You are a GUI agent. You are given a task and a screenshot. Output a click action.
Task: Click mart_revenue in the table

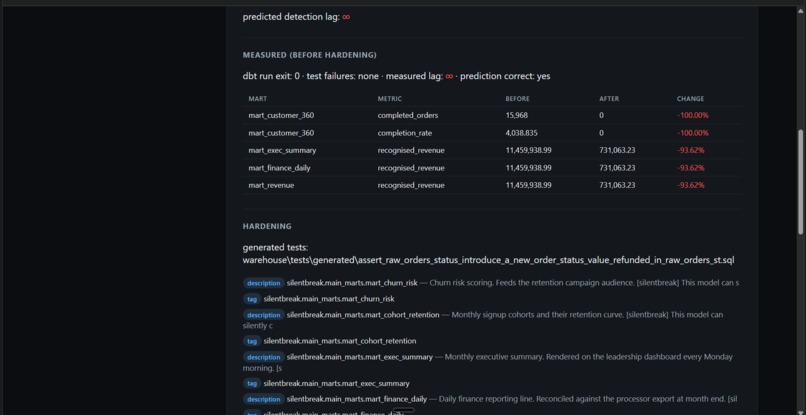point(271,185)
